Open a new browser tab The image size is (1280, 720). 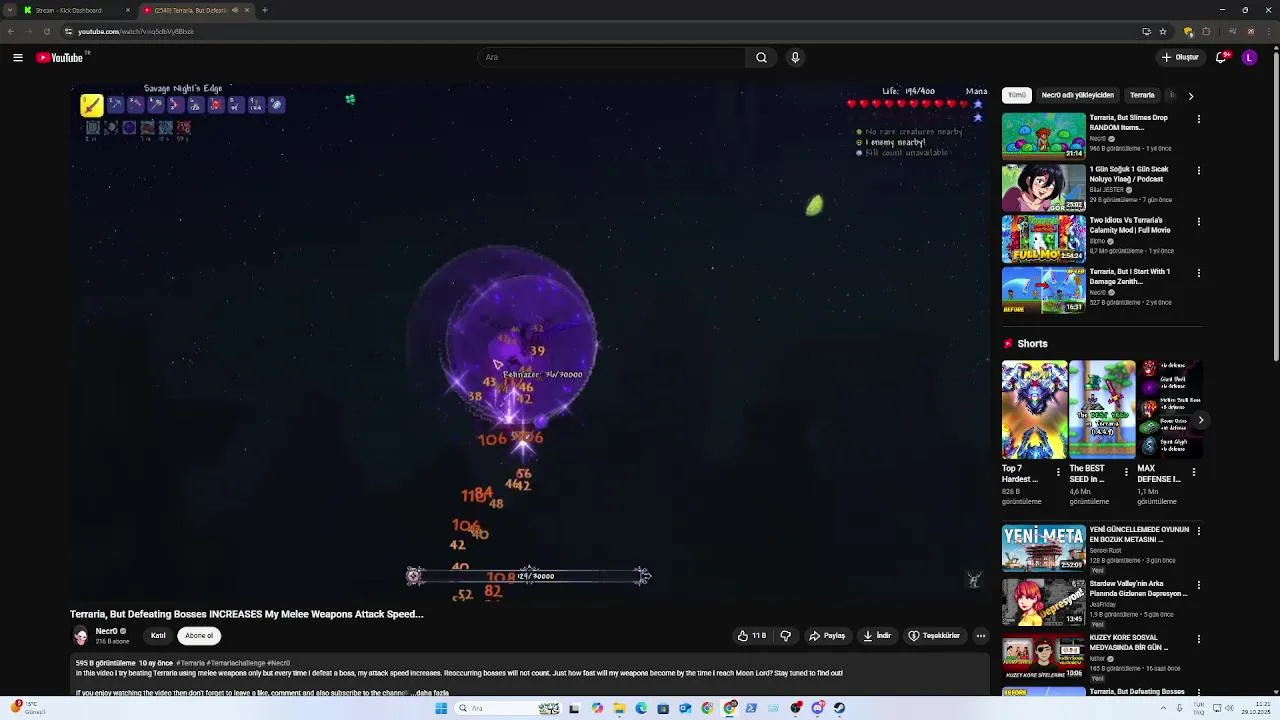point(264,10)
